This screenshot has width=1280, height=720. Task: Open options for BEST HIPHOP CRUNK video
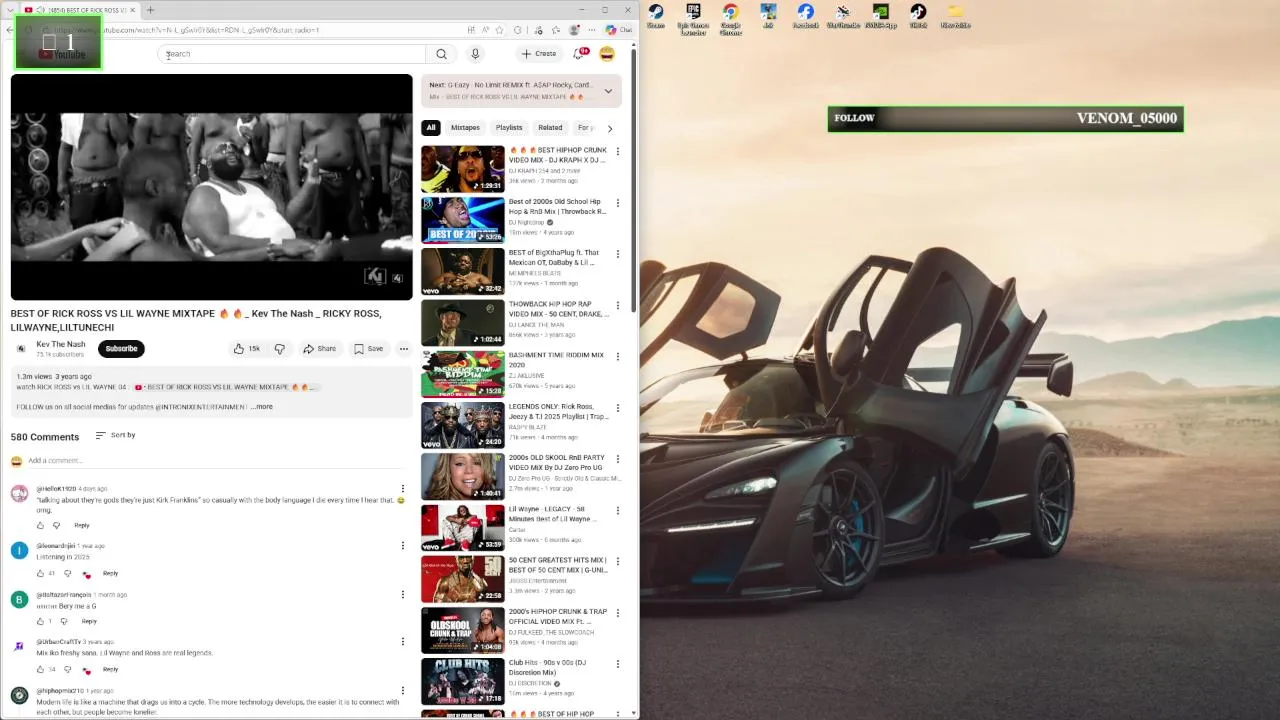pyautogui.click(x=617, y=152)
